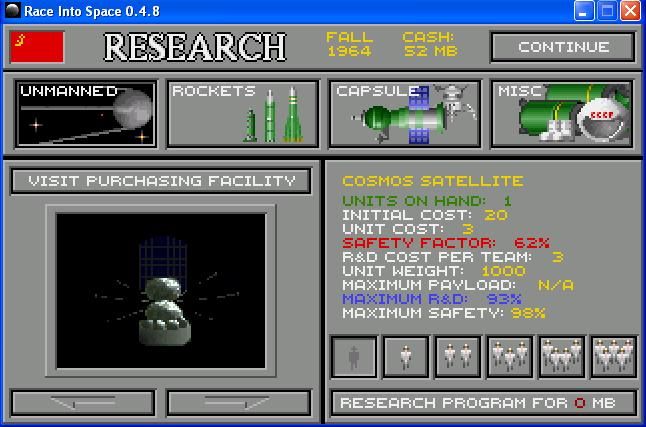This screenshot has width=646, height=427.
Task: Click the UNITS ON HAND: 1 line
Action: (427, 201)
